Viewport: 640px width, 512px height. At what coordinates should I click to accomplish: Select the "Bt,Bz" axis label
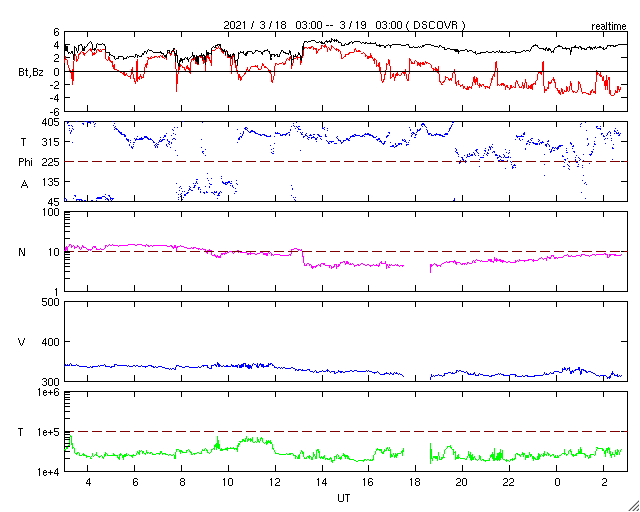[x=31, y=74]
